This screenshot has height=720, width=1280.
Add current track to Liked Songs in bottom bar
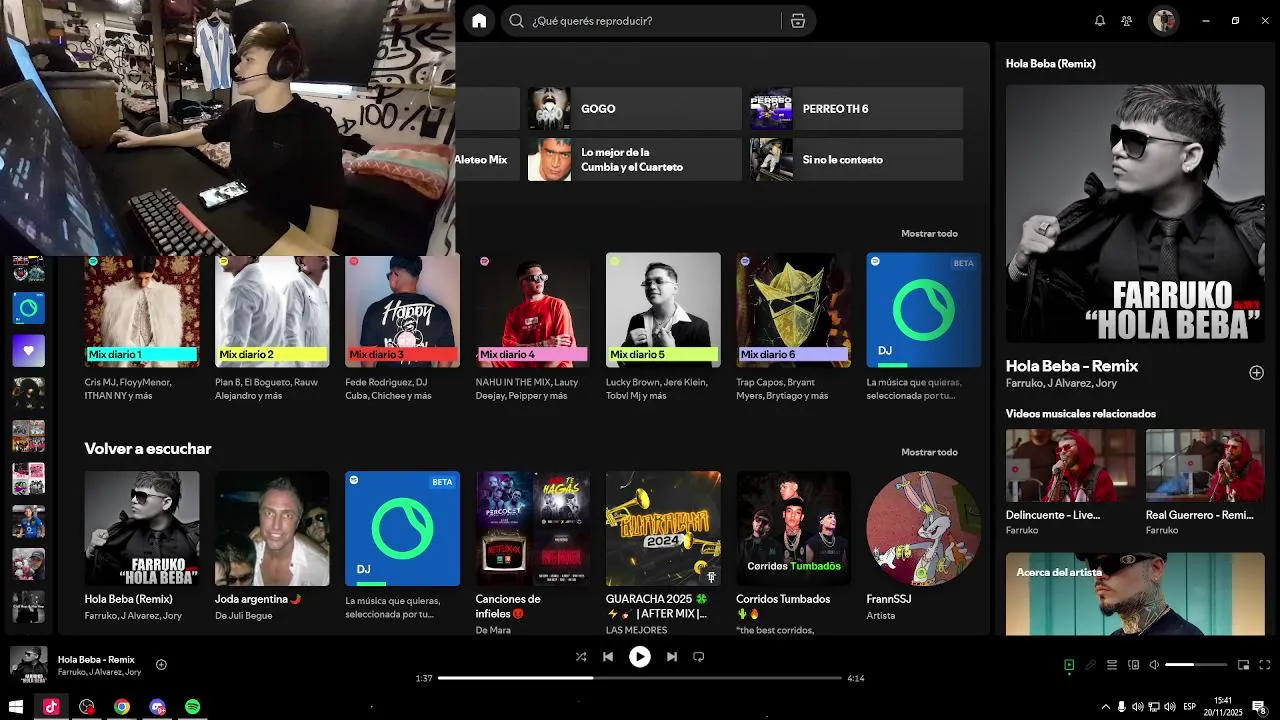point(161,665)
